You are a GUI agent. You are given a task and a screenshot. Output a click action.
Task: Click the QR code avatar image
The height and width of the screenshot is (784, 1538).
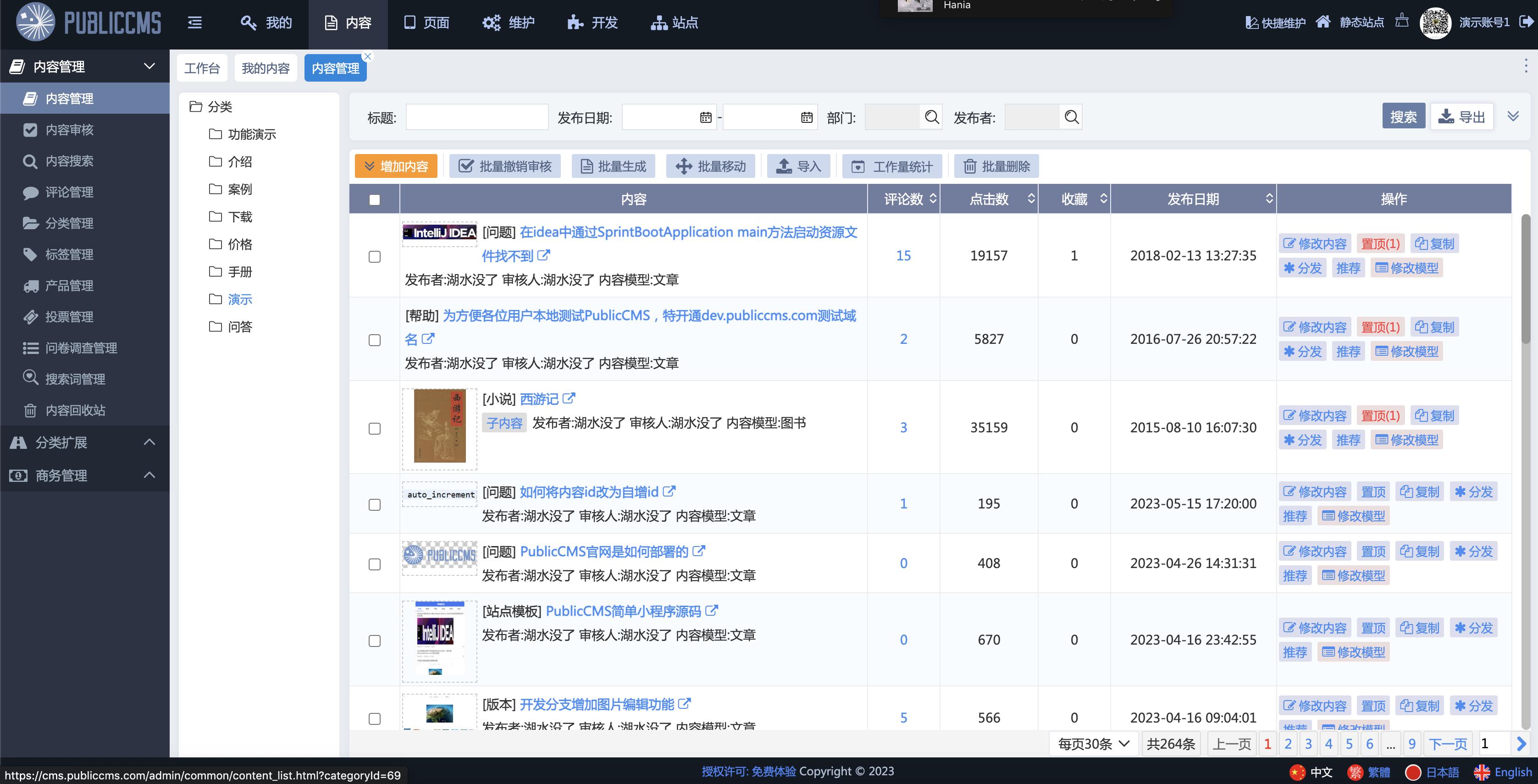click(1435, 22)
